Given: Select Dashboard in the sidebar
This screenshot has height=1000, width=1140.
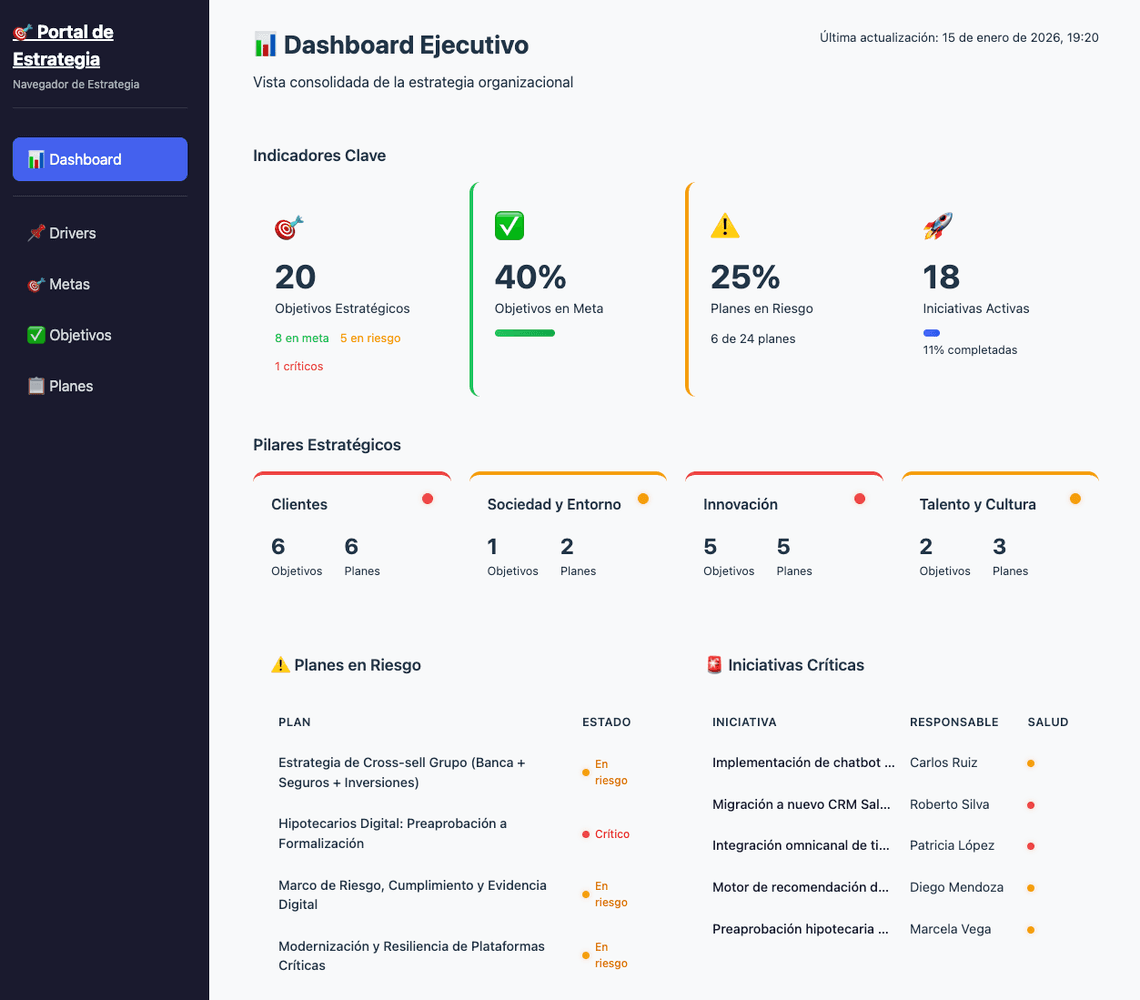Looking at the screenshot, I should click(x=100, y=159).
